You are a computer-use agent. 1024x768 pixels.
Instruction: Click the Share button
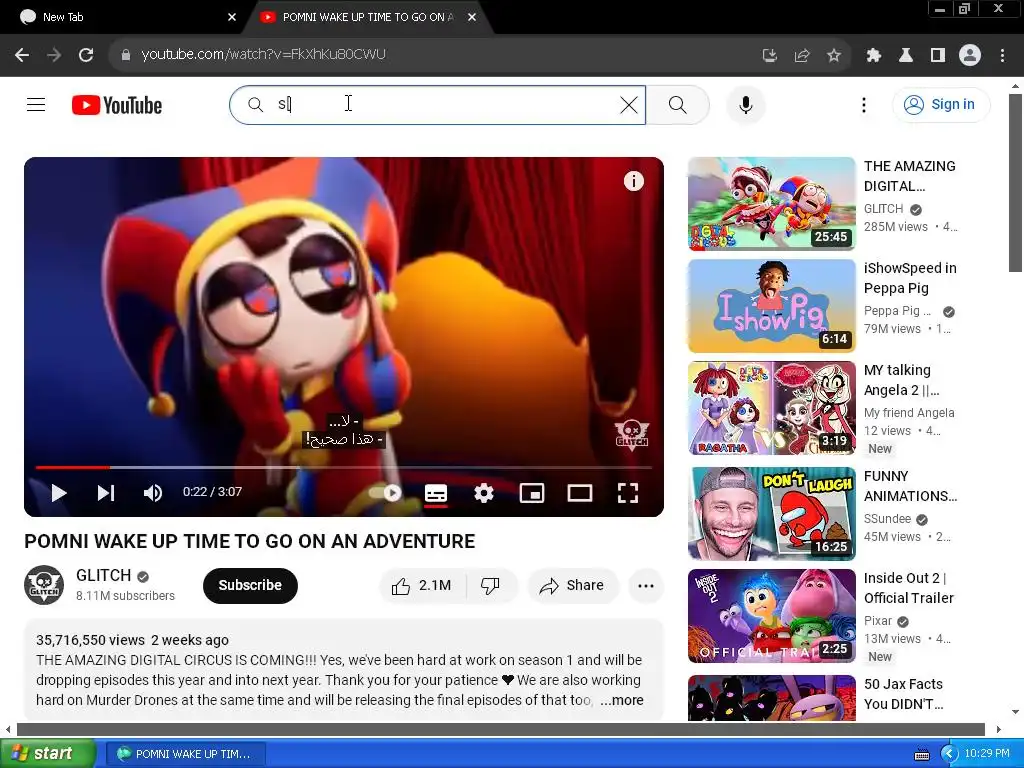572,585
